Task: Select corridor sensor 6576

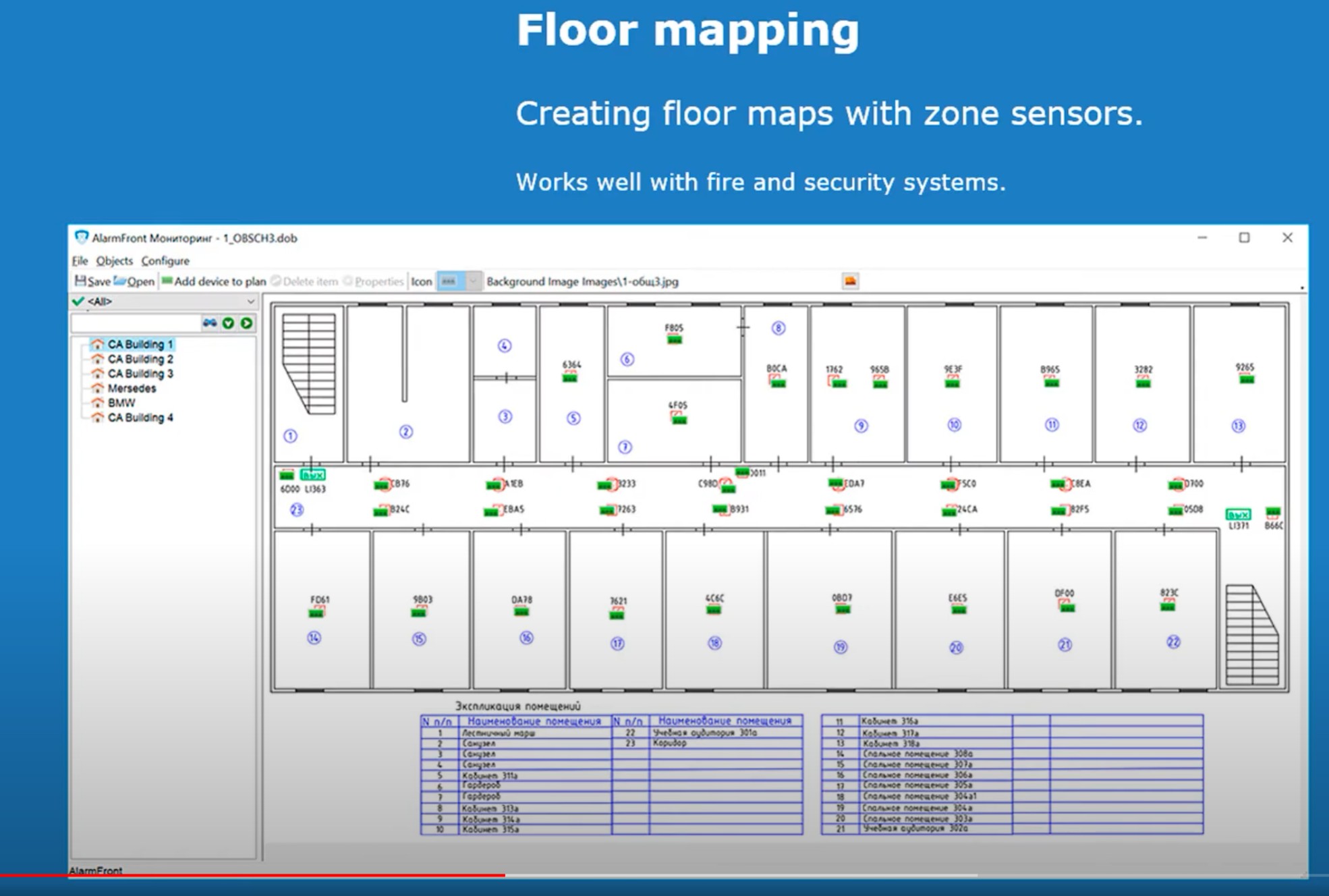Action: pos(834,510)
